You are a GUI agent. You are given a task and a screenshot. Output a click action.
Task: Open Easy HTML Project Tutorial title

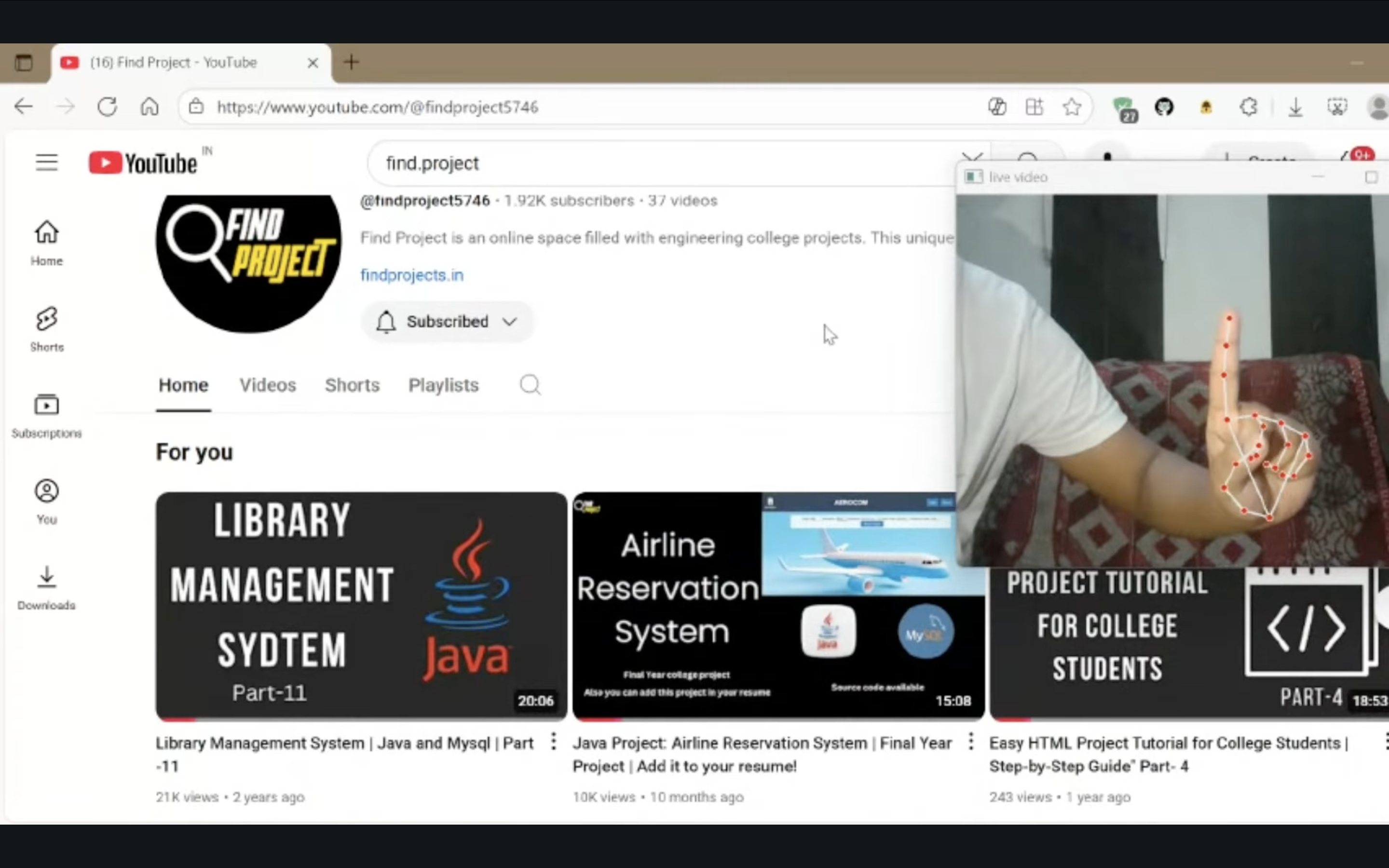1169,754
